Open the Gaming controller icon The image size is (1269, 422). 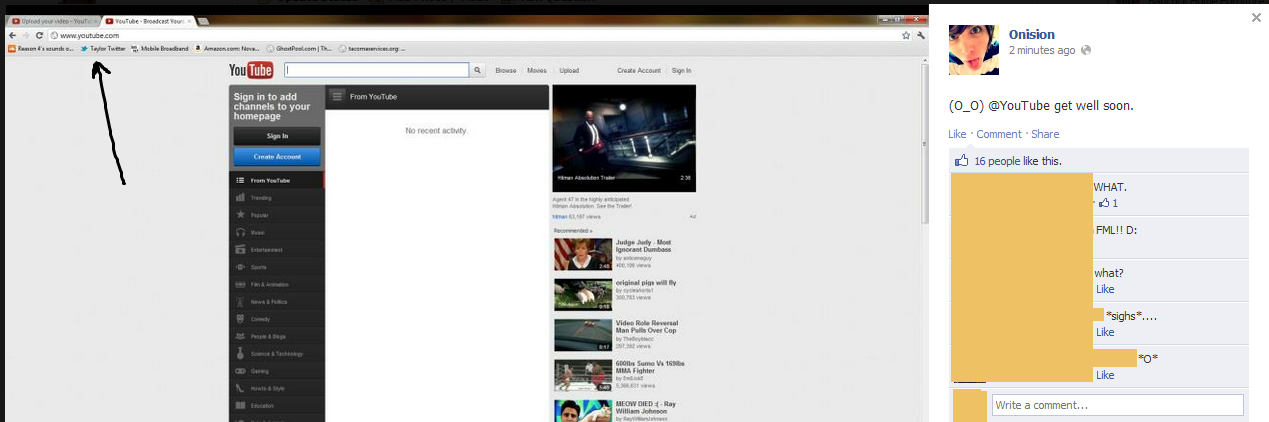(x=240, y=371)
